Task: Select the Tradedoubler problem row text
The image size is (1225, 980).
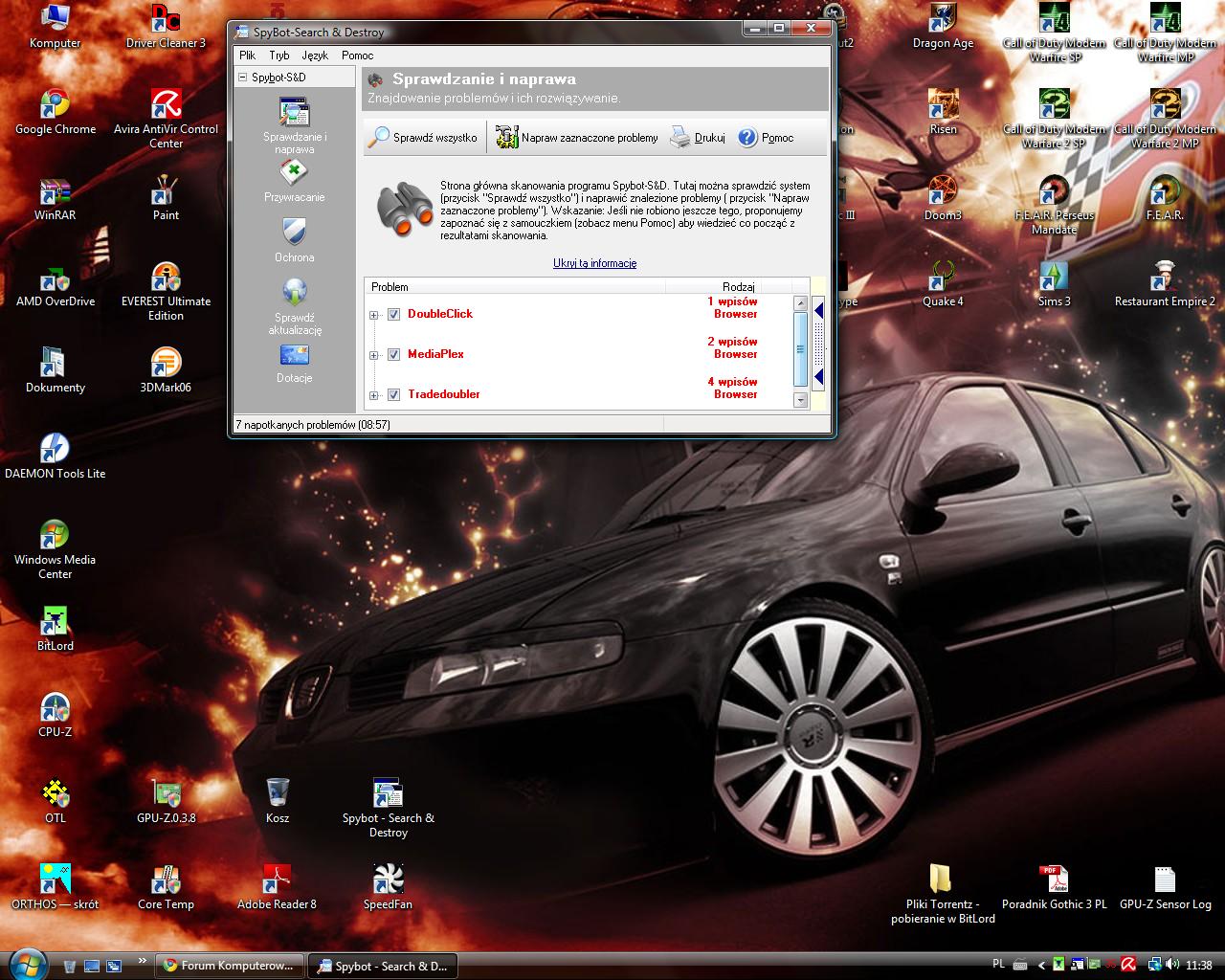Action: click(x=444, y=394)
